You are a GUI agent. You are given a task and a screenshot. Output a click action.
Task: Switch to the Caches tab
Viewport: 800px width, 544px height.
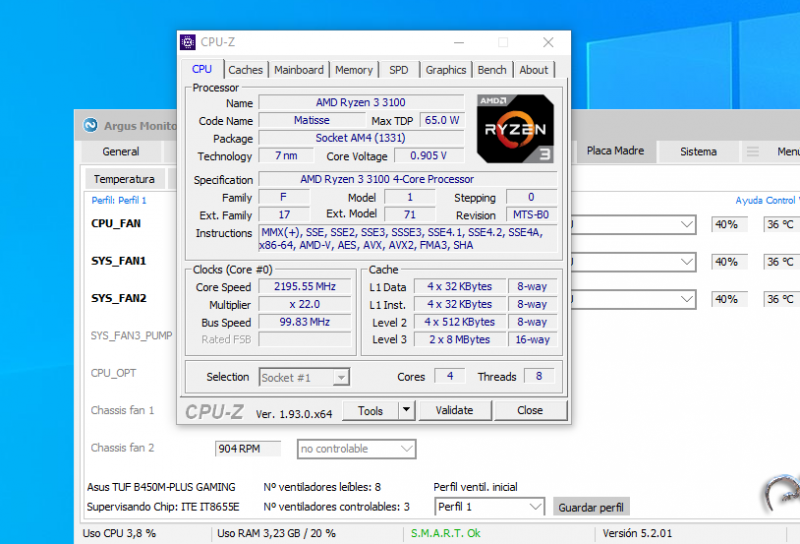[245, 70]
